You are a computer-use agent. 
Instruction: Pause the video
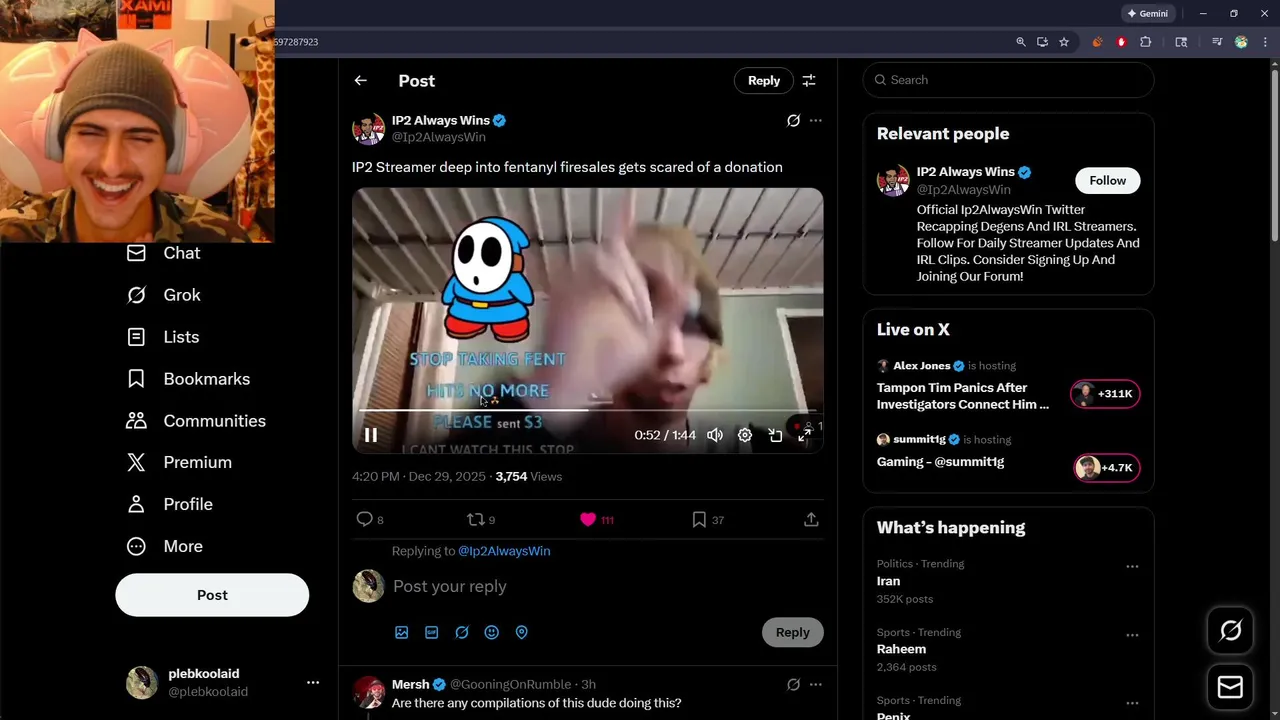[371, 435]
